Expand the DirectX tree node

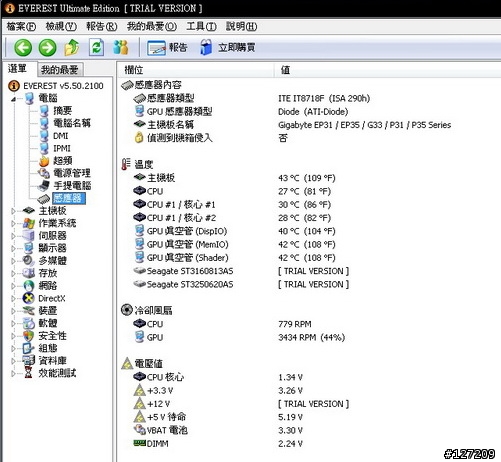coord(13,298)
